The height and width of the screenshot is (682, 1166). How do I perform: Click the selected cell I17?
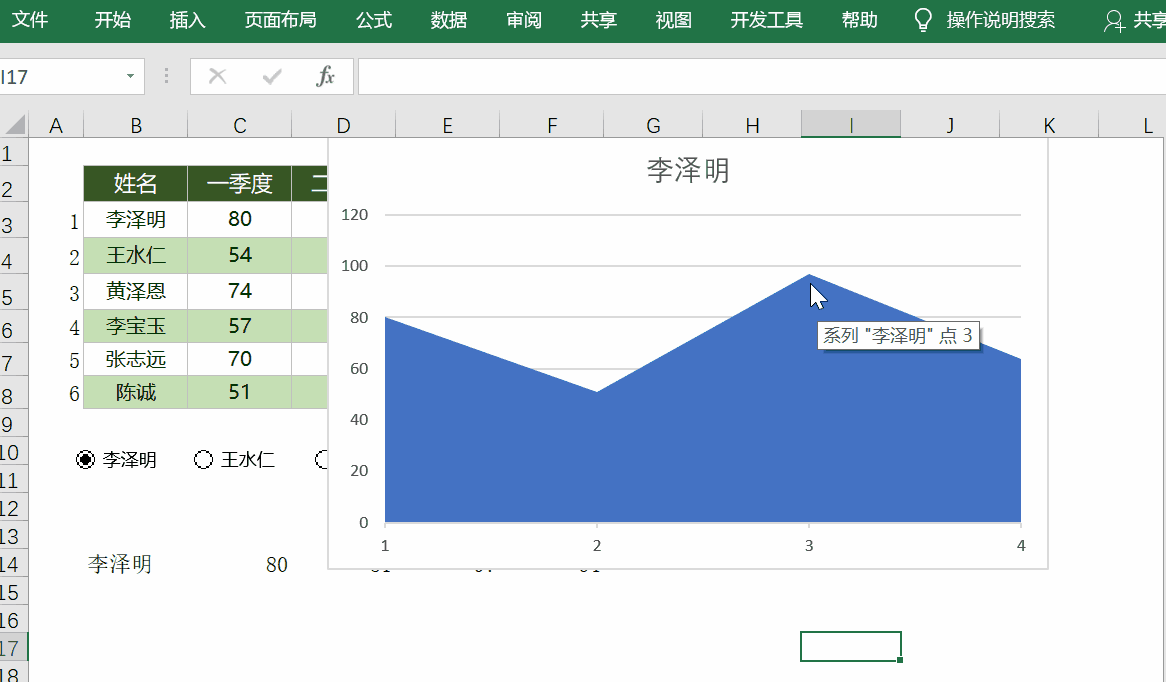pos(851,646)
